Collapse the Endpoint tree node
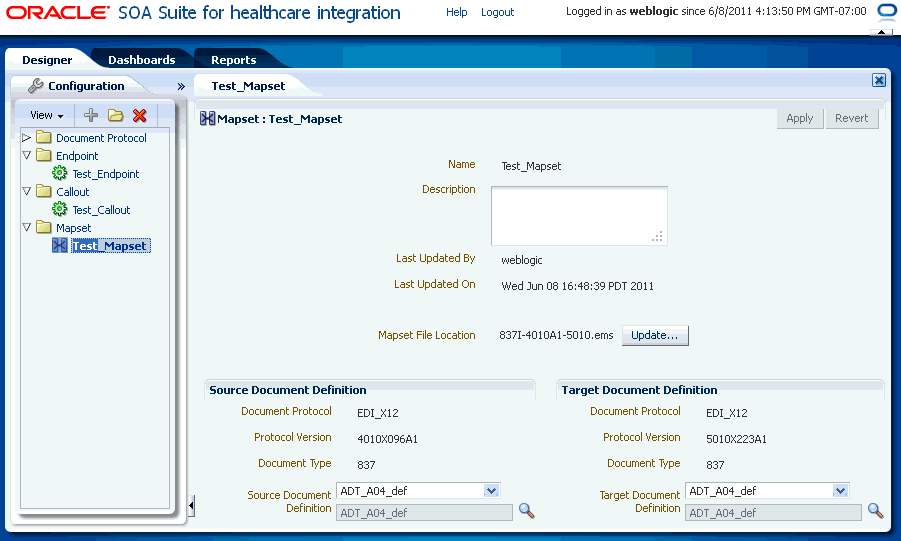Image resolution: width=901 pixels, height=541 pixels. (26, 155)
